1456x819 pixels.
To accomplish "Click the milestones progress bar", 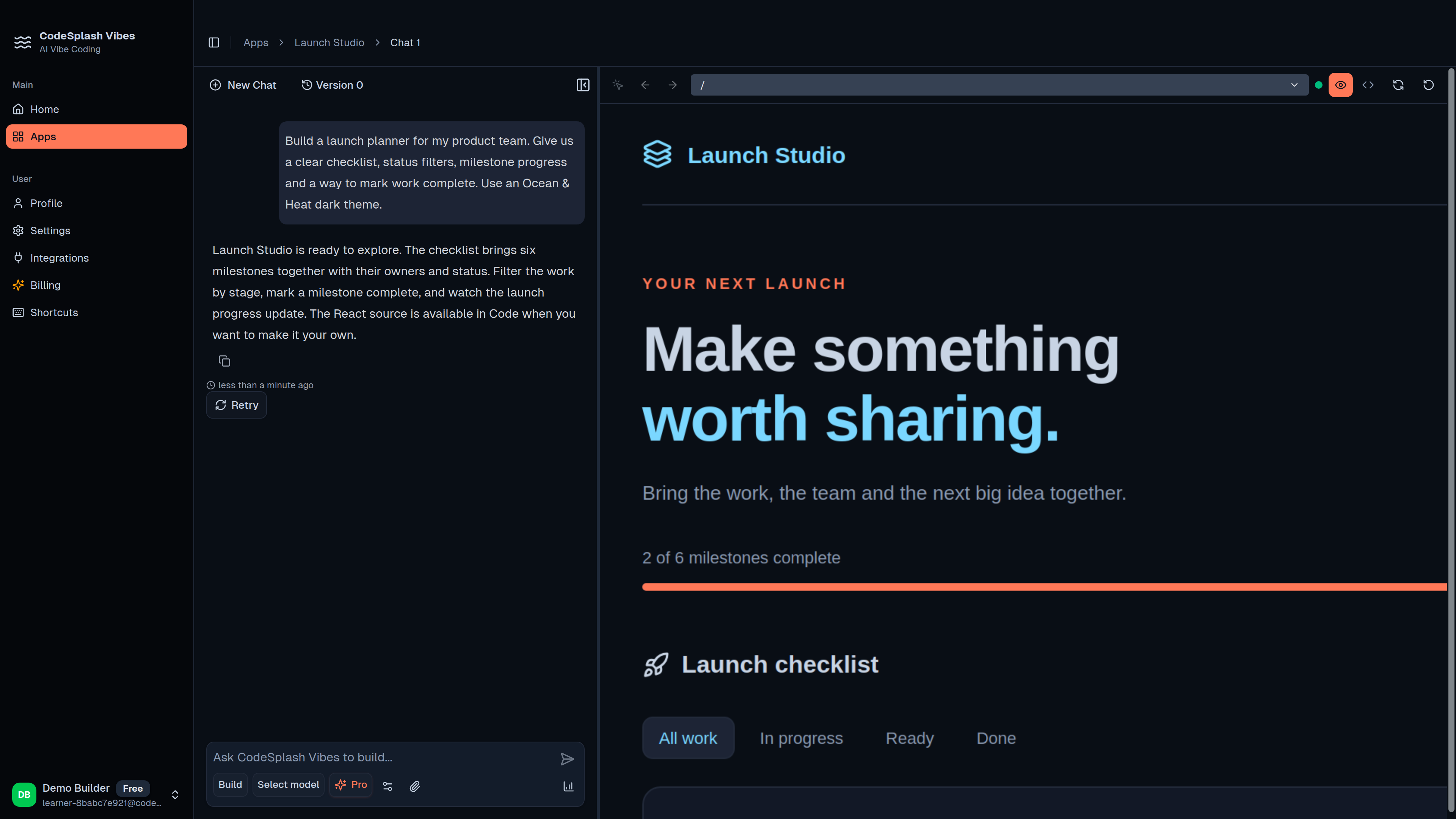I will click(x=1044, y=587).
